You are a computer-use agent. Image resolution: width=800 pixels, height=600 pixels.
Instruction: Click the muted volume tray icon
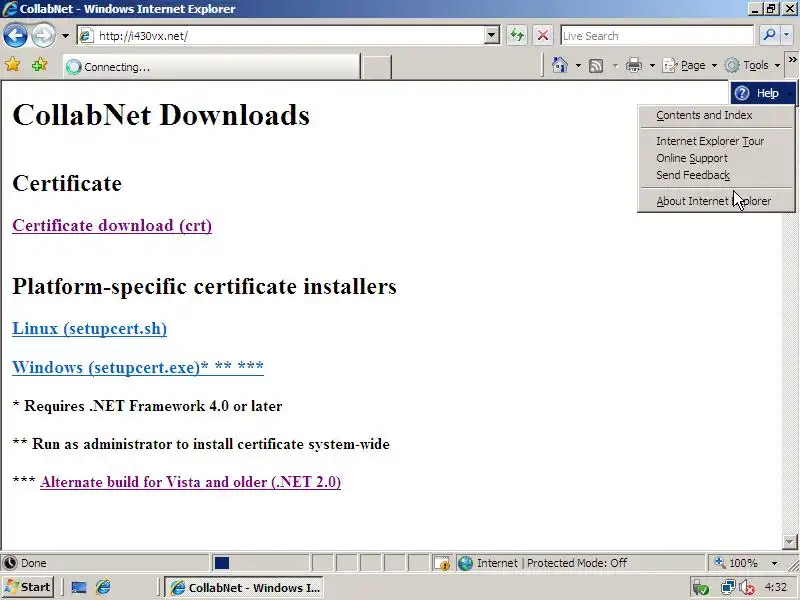(x=747, y=588)
